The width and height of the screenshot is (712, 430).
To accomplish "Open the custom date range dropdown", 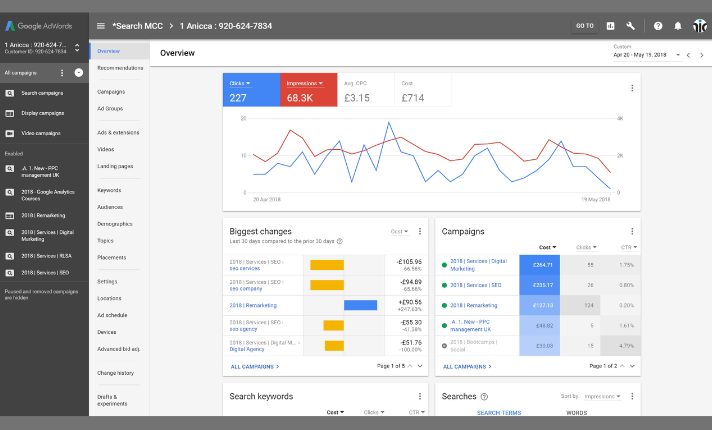I will (x=677, y=55).
